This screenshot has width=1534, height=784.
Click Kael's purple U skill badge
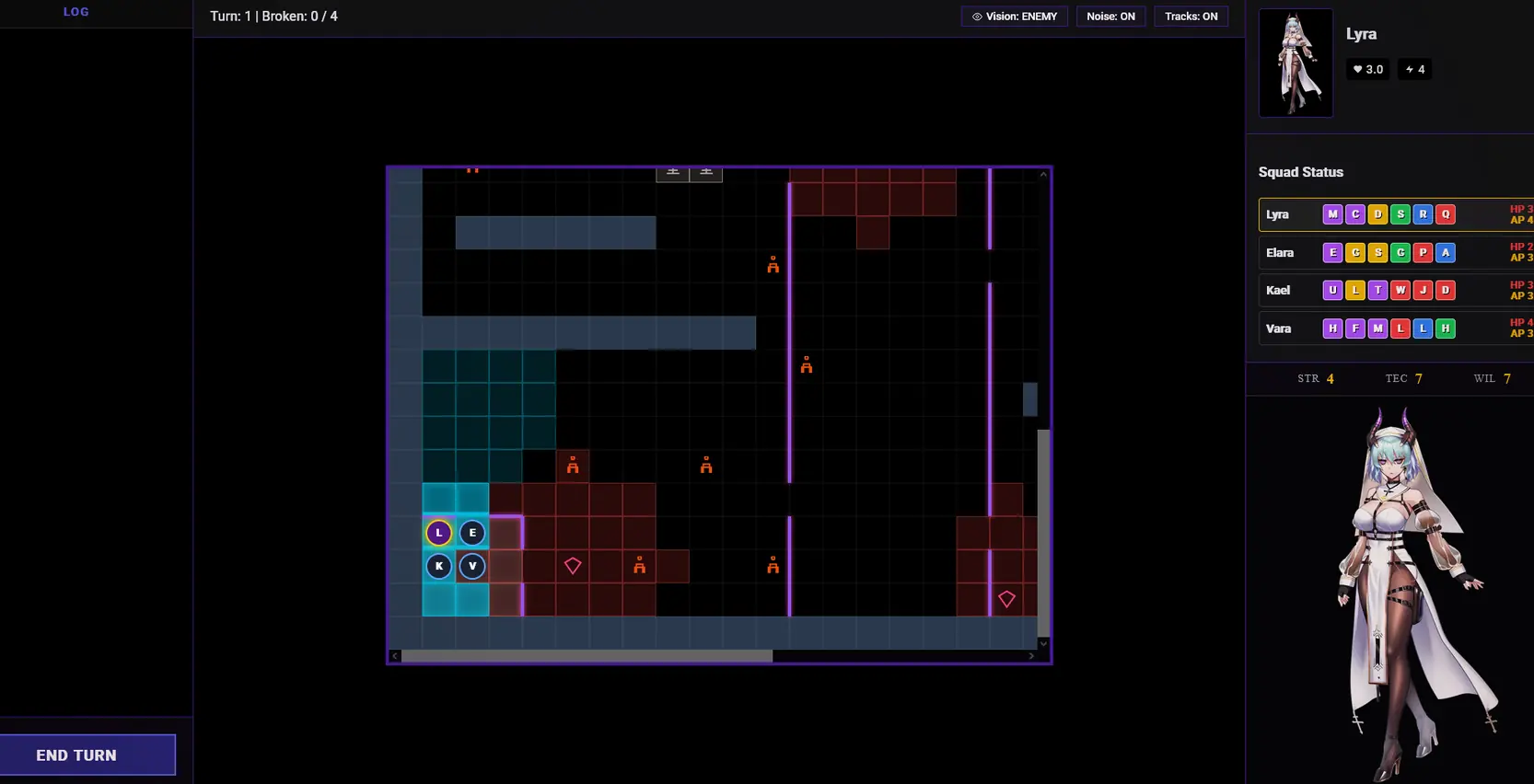[x=1332, y=290]
